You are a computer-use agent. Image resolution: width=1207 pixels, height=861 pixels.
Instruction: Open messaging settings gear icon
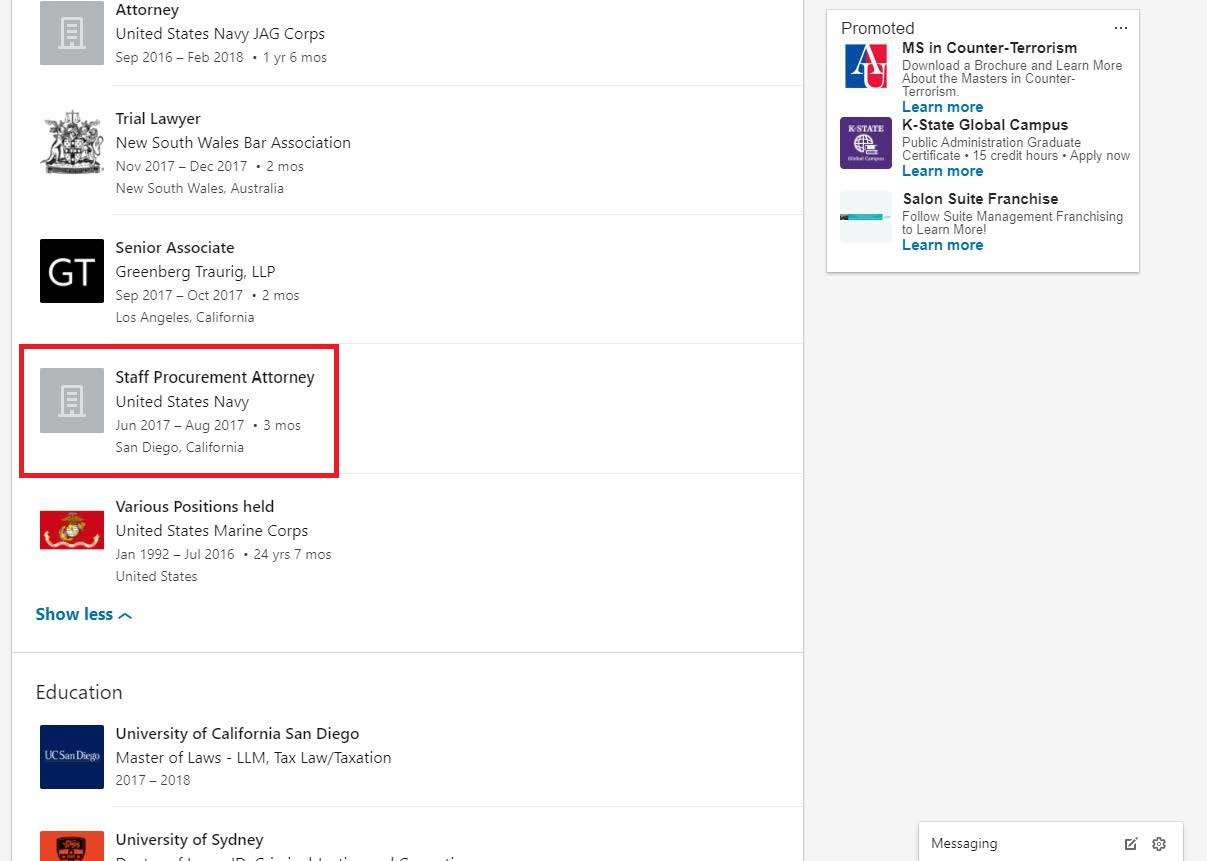tap(1159, 844)
